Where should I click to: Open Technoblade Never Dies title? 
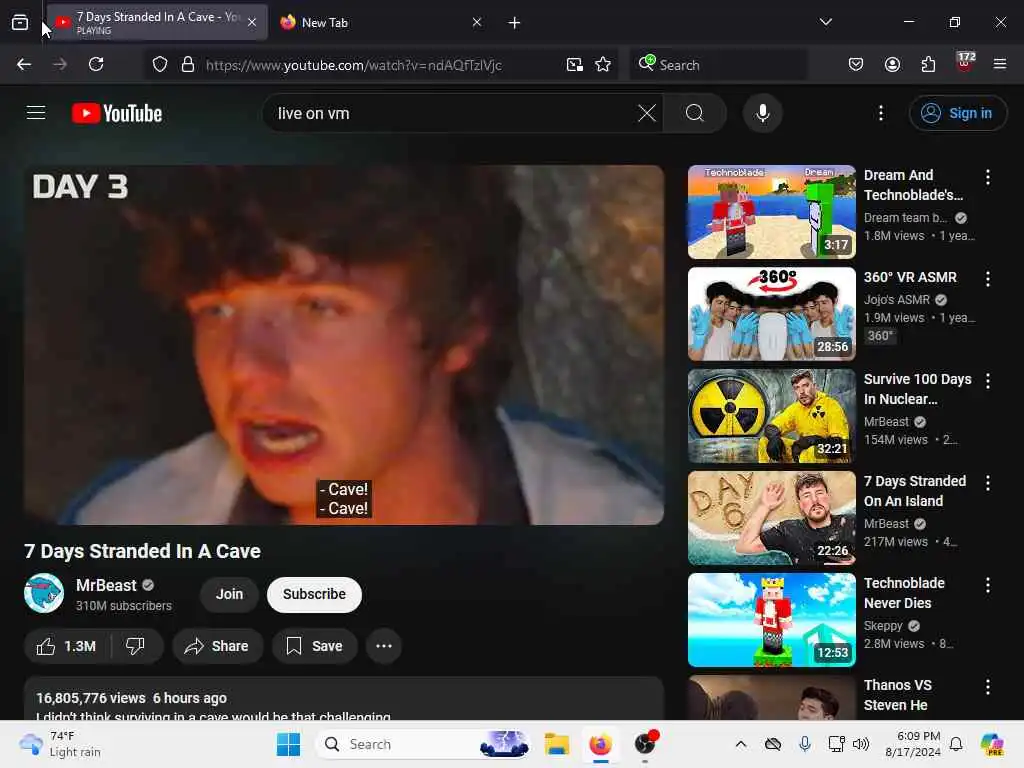[904, 593]
